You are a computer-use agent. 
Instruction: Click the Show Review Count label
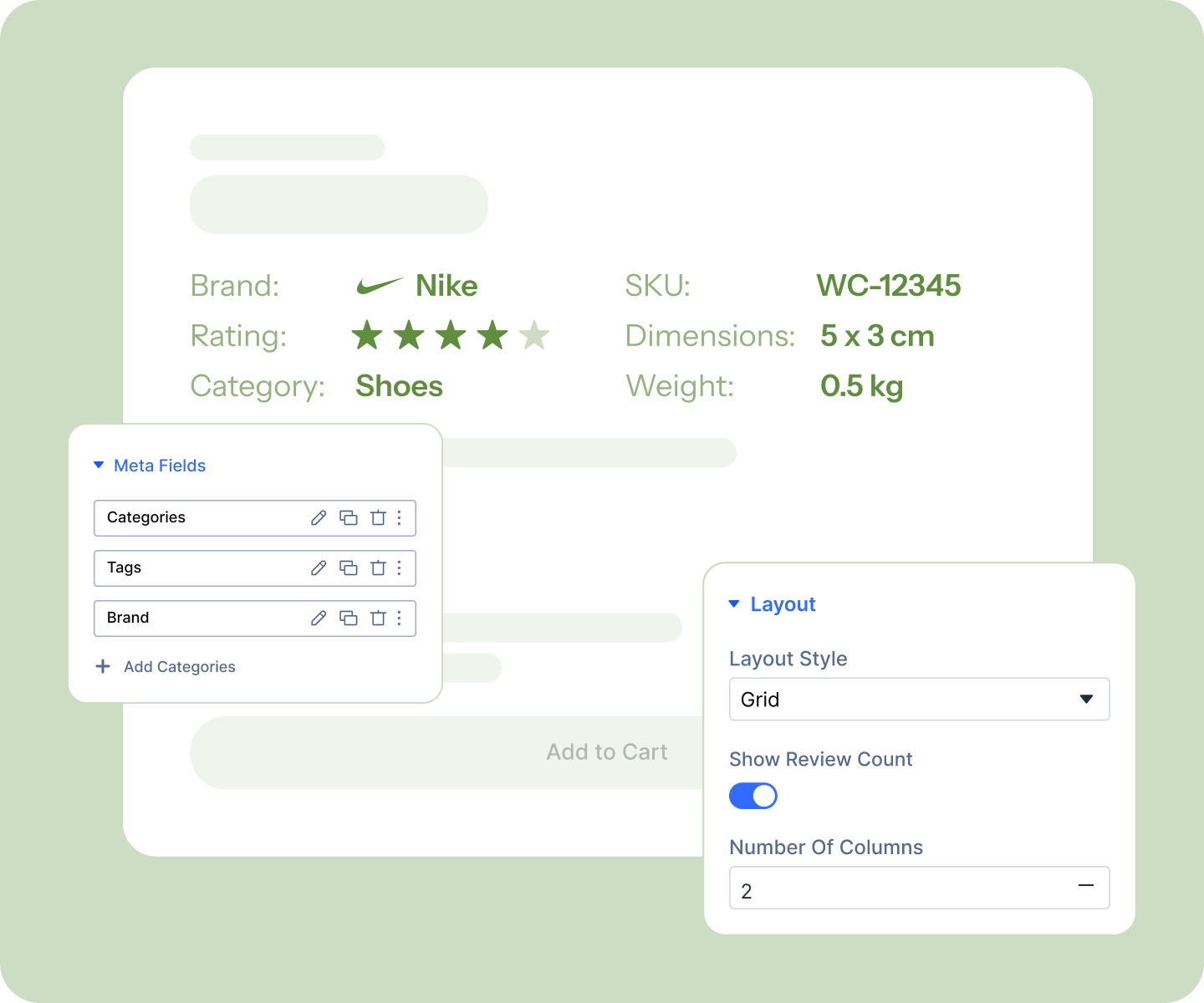821,759
